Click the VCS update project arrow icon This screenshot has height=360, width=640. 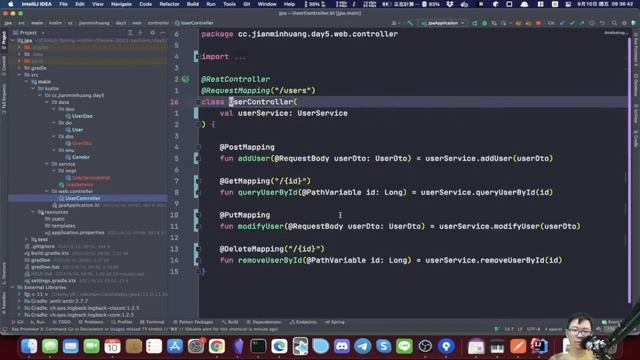point(562,23)
